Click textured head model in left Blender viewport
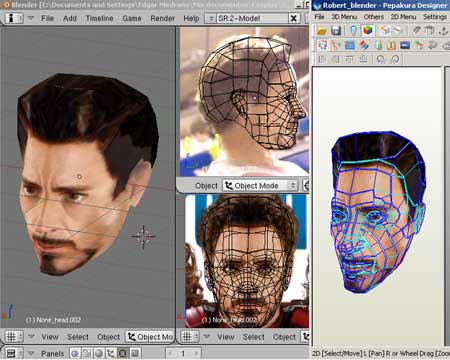Viewport: 450px width, 360px height. 87,175
